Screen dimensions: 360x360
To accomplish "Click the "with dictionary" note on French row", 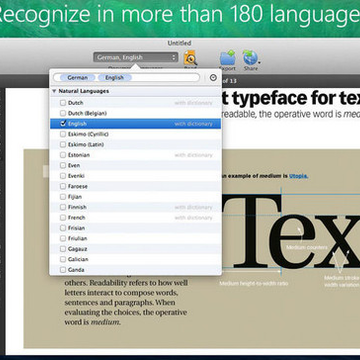I will [193, 218].
